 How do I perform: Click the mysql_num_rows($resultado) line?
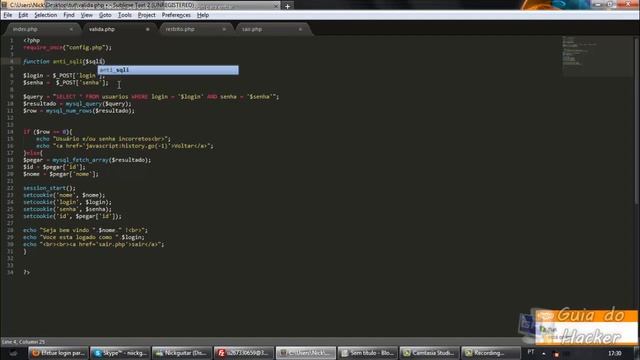(79, 111)
